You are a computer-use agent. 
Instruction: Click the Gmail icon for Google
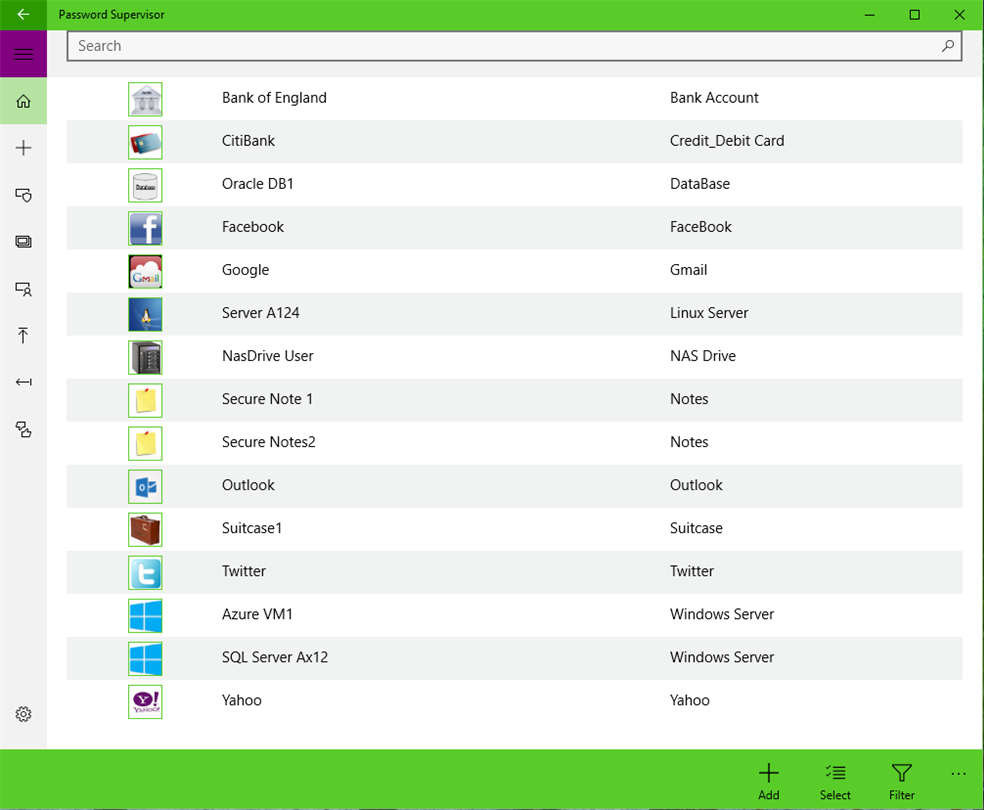point(145,272)
